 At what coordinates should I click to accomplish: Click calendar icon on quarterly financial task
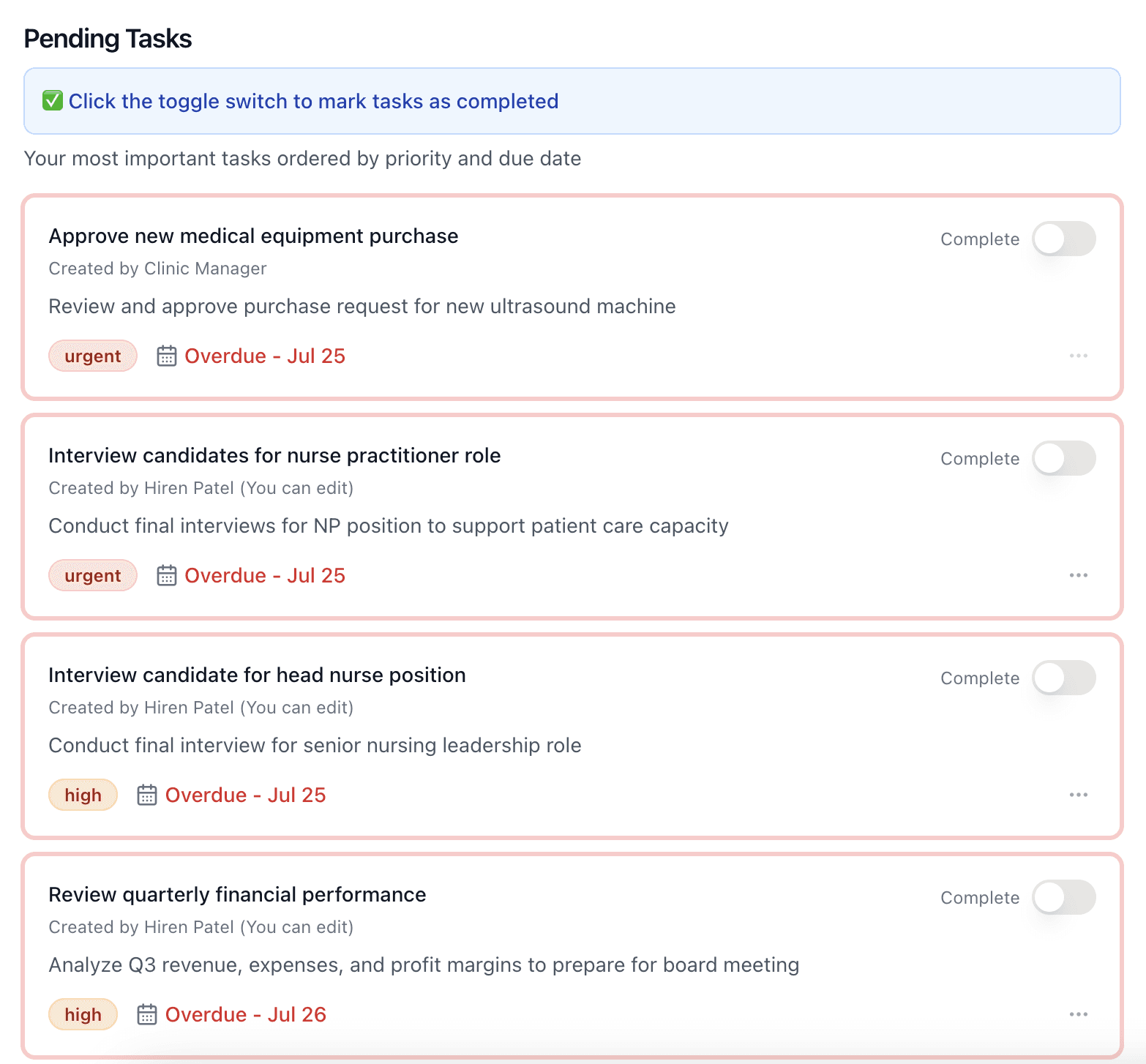147,1015
